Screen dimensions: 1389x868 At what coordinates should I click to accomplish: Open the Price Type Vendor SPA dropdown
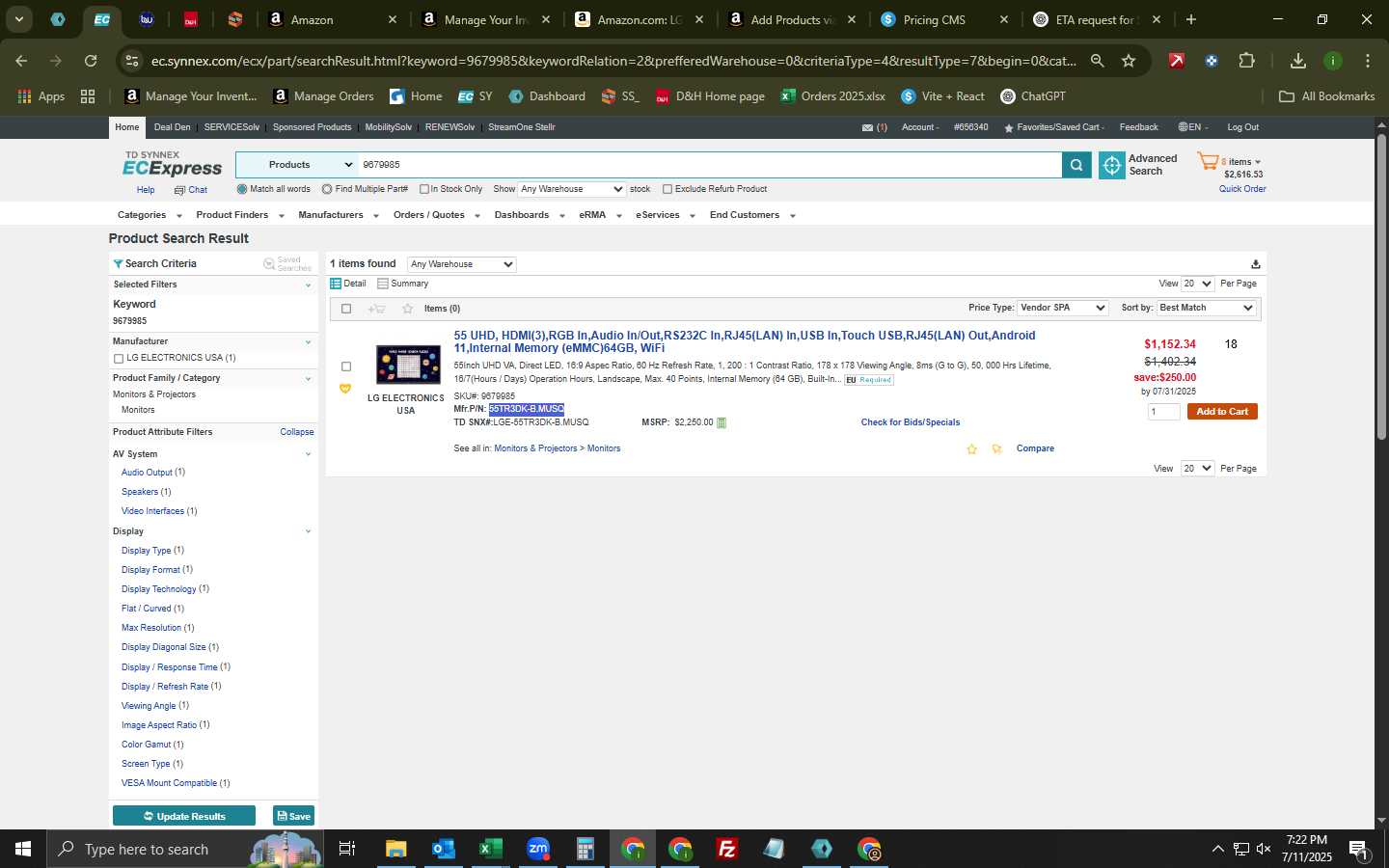click(x=1063, y=308)
